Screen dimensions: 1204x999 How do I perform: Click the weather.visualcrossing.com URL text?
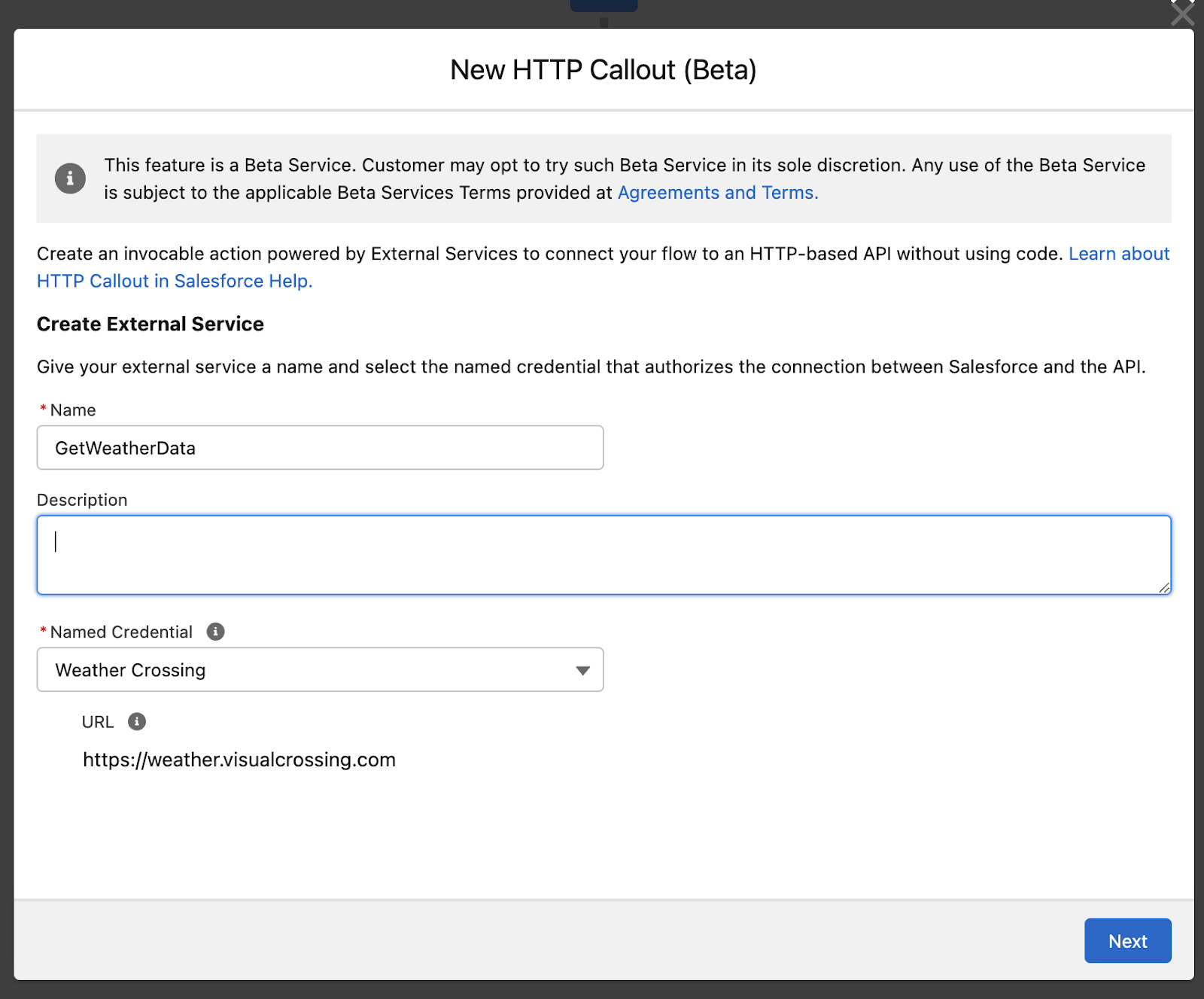point(239,760)
